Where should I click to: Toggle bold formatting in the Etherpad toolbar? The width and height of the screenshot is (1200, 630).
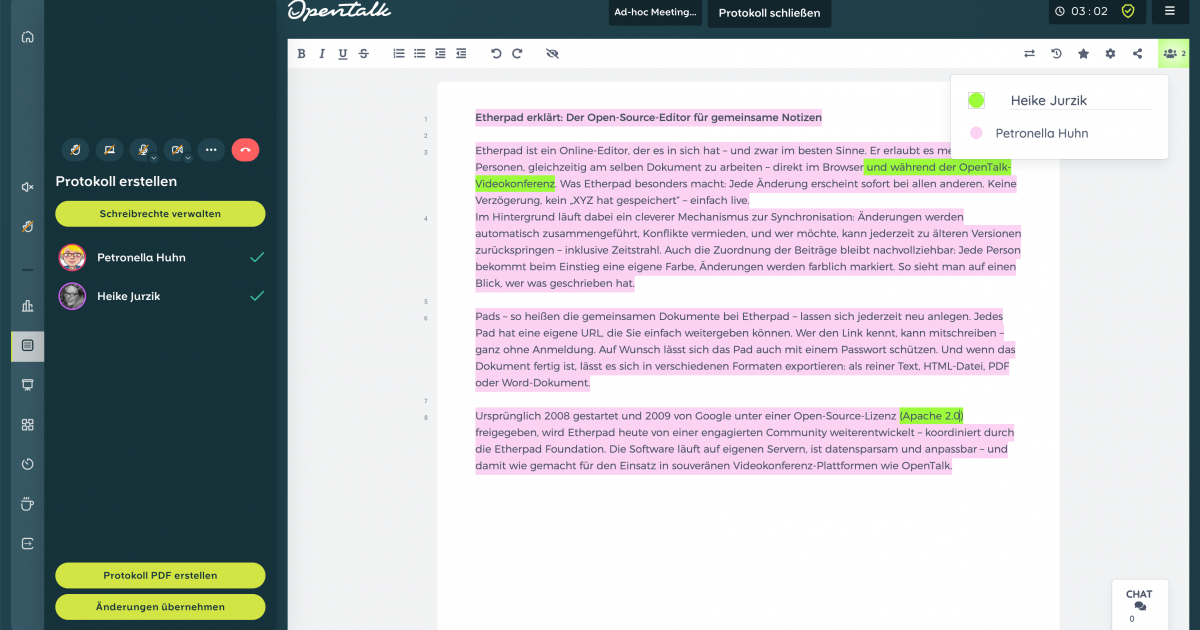302,53
